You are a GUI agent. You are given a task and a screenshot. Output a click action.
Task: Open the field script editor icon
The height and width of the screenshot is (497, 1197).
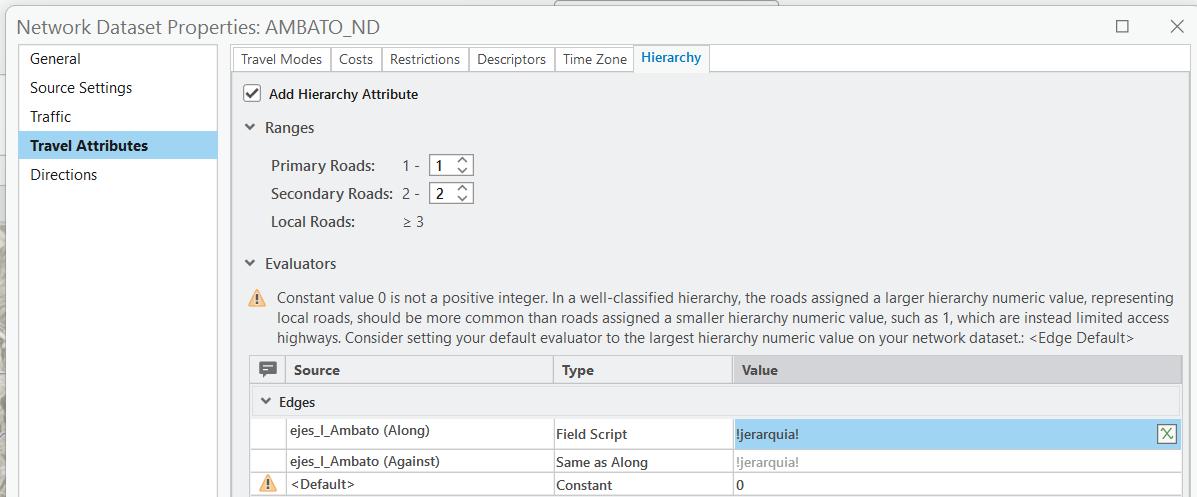(x=1166, y=434)
